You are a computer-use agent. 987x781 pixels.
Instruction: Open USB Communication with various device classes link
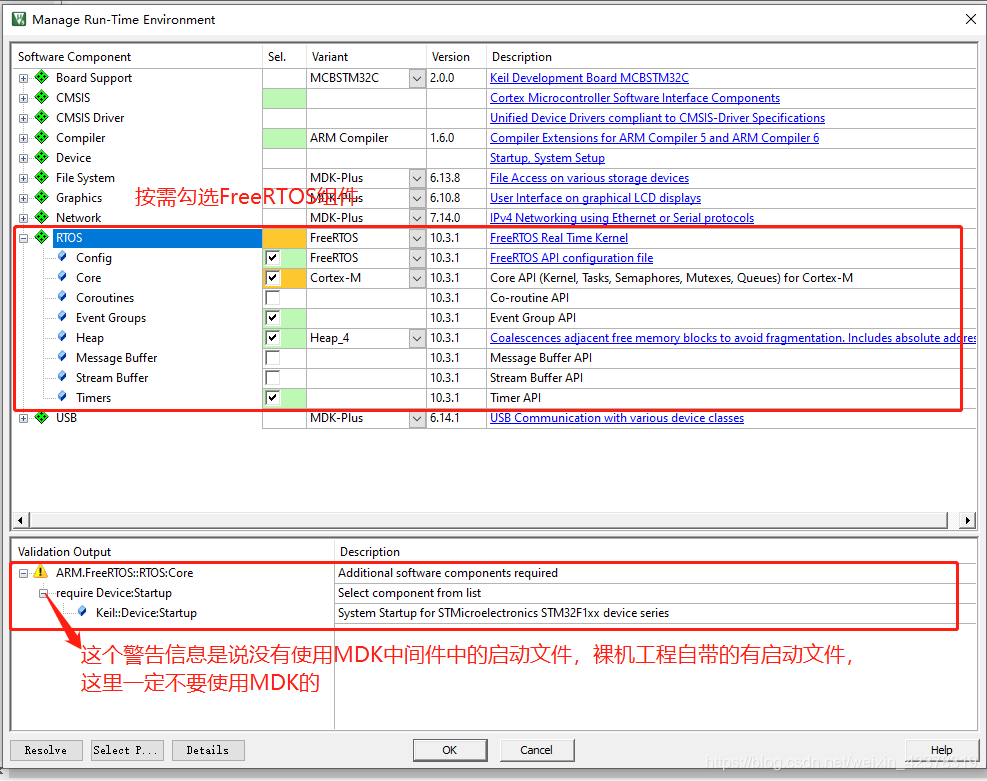coord(617,418)
